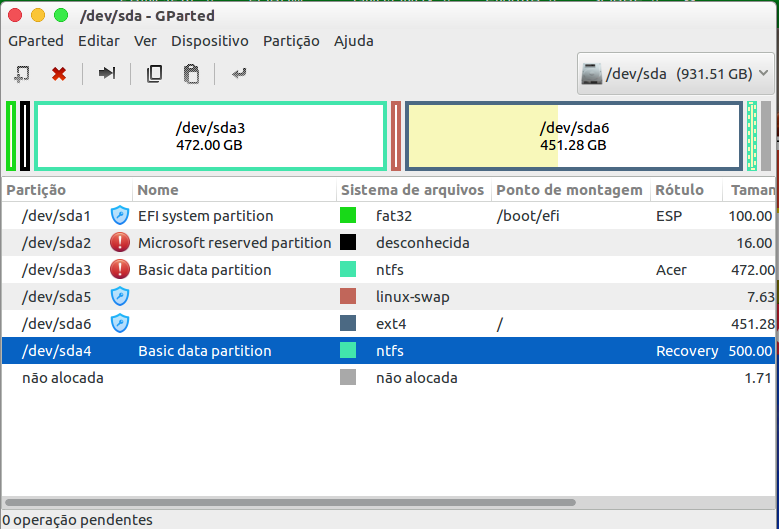Image resolution: width=779 pixels, height=529 pixels.
Task: Click the red Delete partition icon
Action: click(x=59, y=73)
